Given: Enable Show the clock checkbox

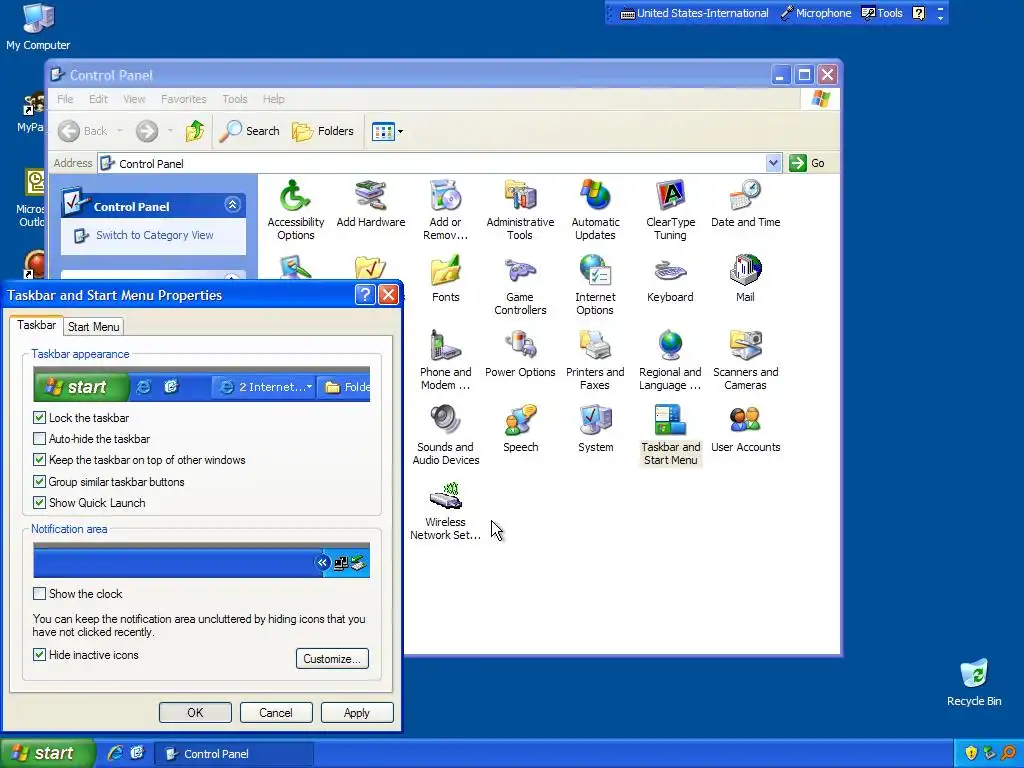Looking at the screenshot, I should click(x=39, y=594).
